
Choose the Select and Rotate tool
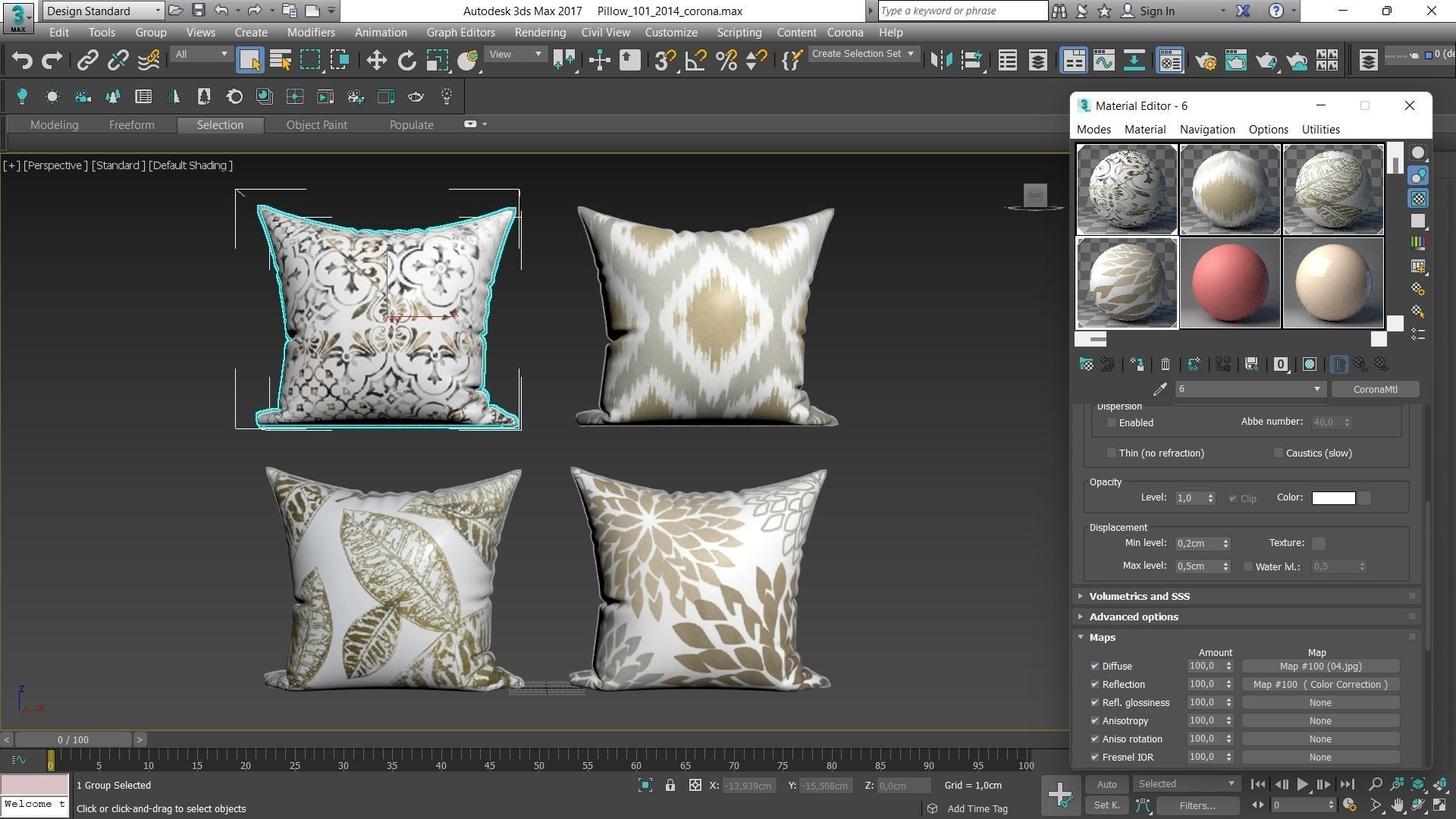[406, 60]
